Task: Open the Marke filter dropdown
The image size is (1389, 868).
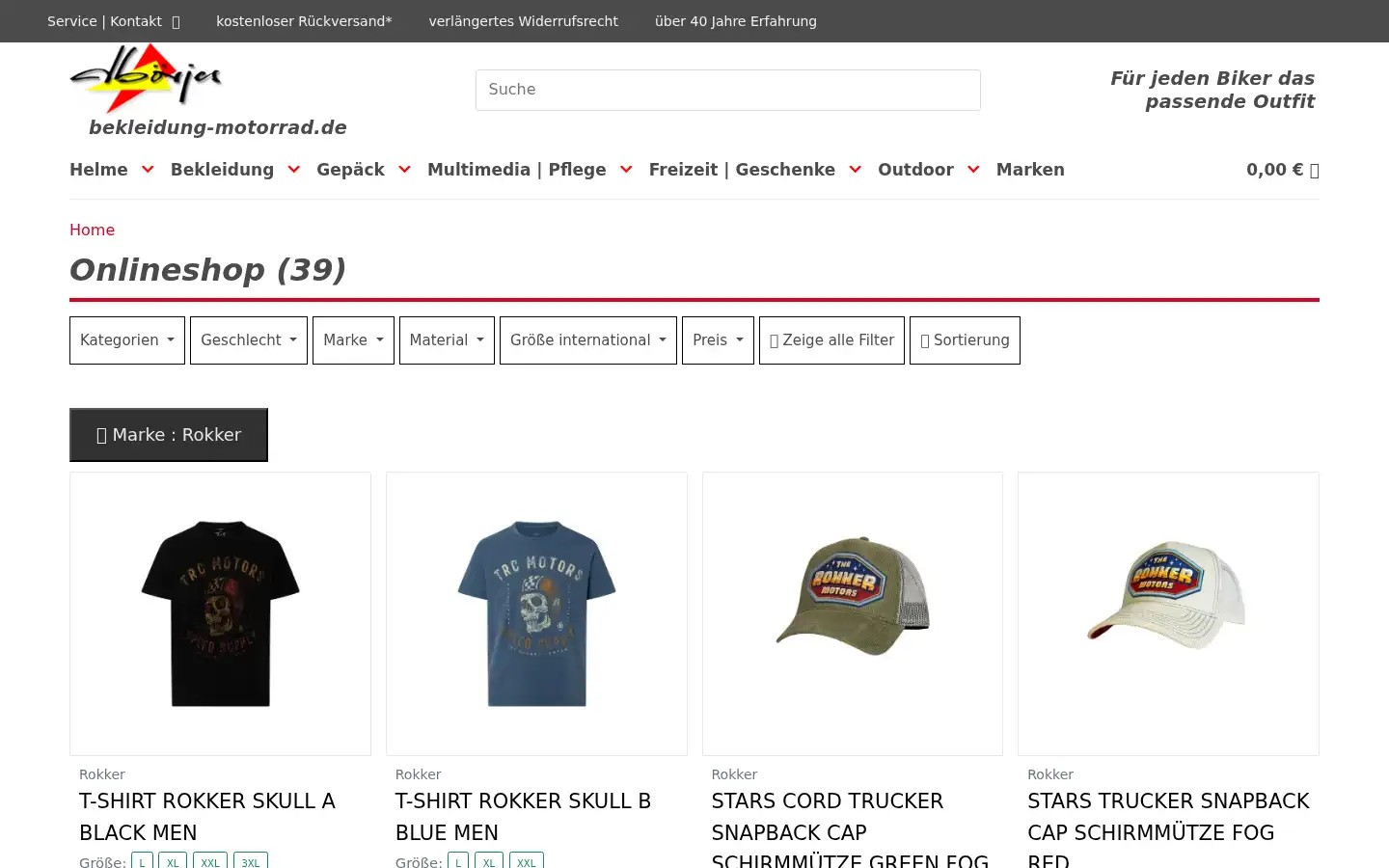Action: click(353, 340)
